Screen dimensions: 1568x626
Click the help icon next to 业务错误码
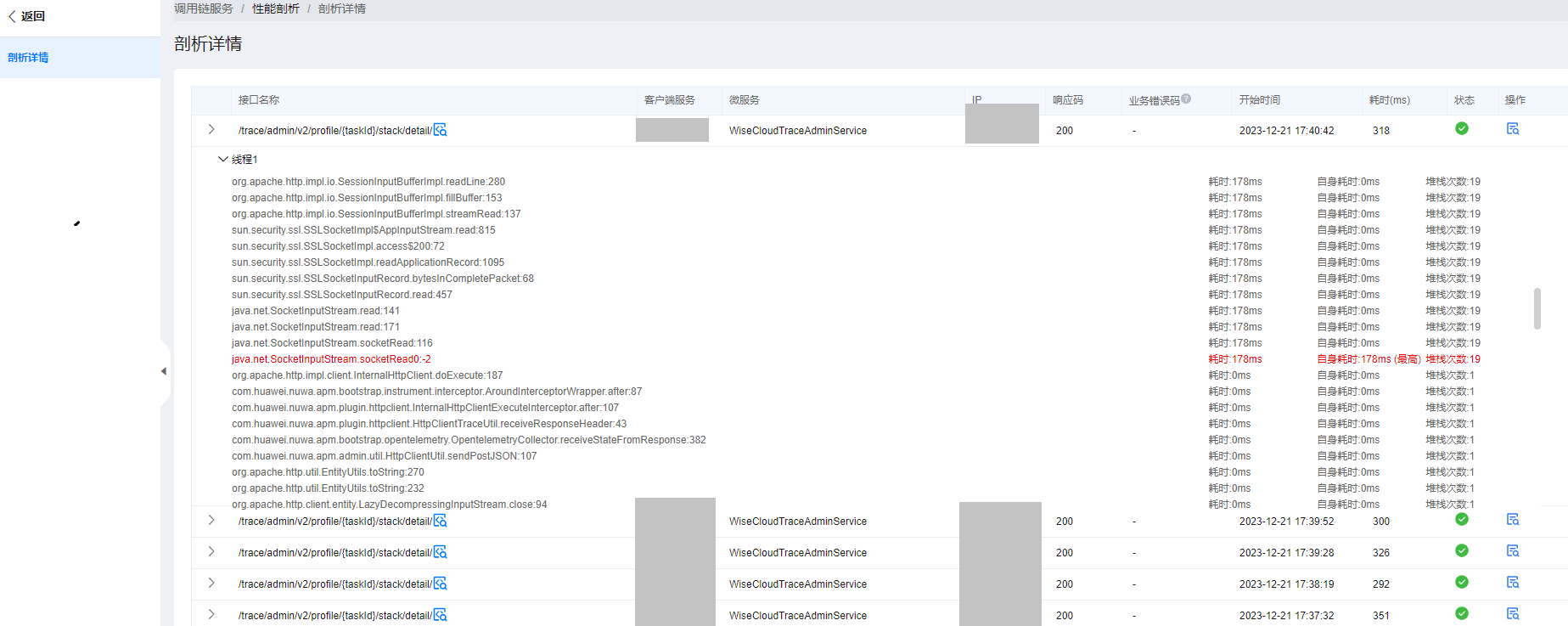tap(1186, 99)
